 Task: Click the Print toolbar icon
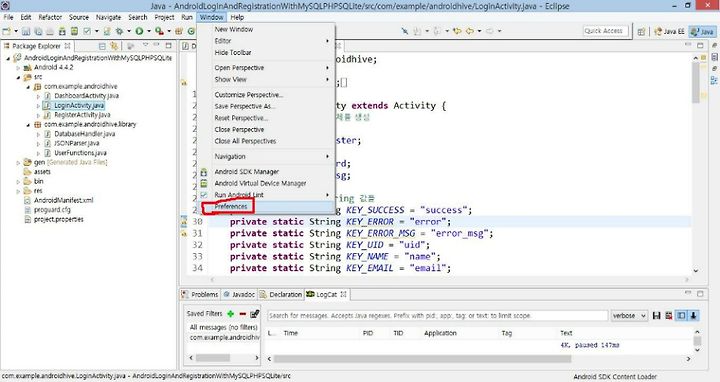(50, 31)
